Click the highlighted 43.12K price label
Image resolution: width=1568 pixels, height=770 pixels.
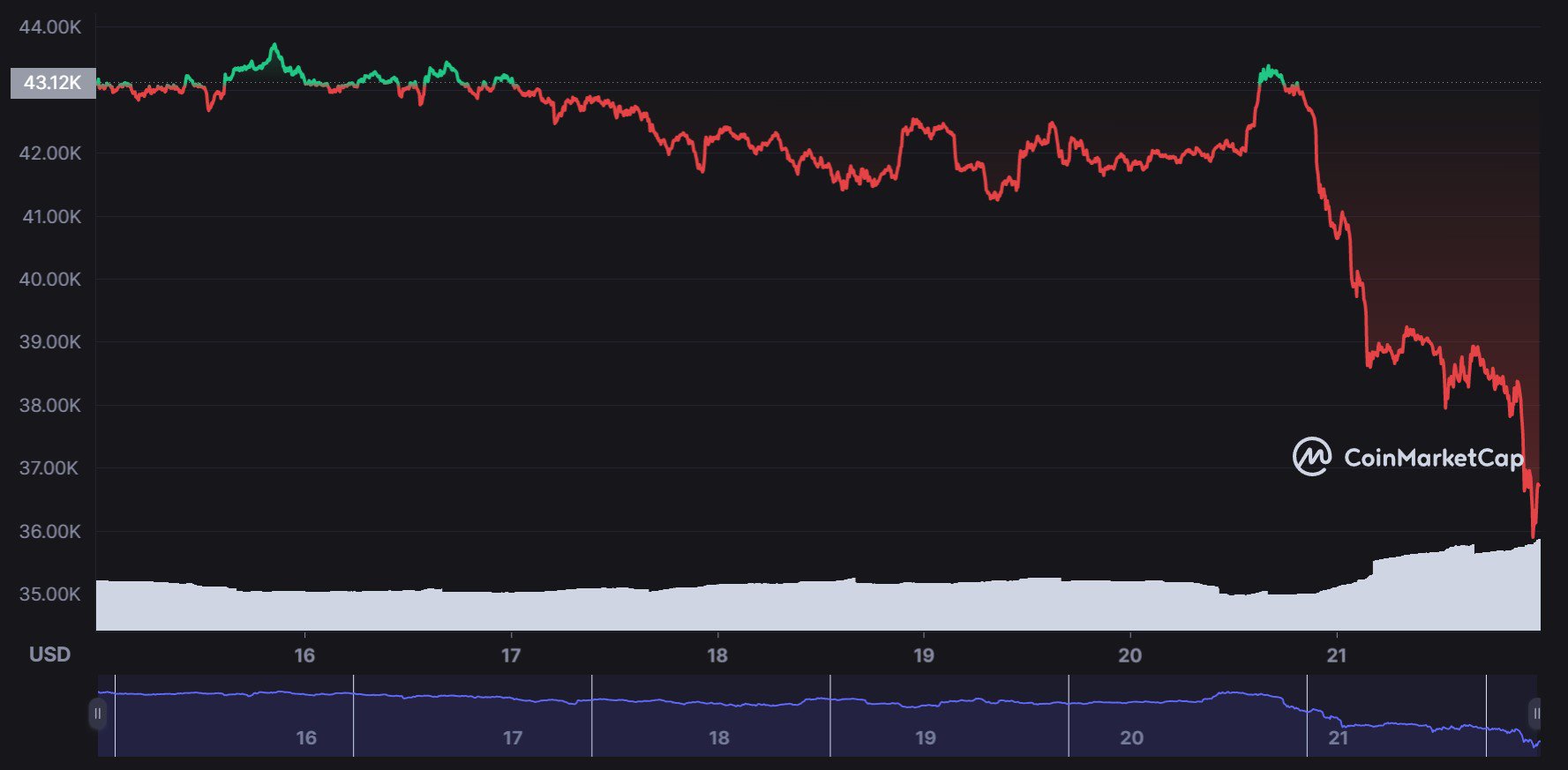point(53,83)
